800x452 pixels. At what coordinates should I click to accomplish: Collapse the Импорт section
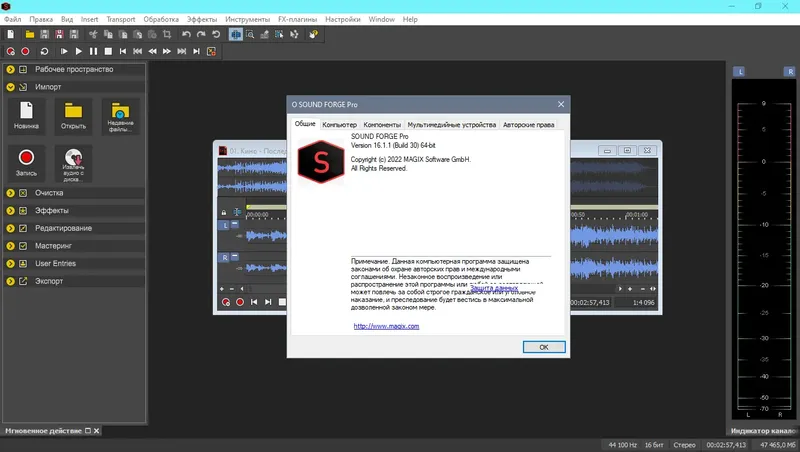[x=10, y=87]
